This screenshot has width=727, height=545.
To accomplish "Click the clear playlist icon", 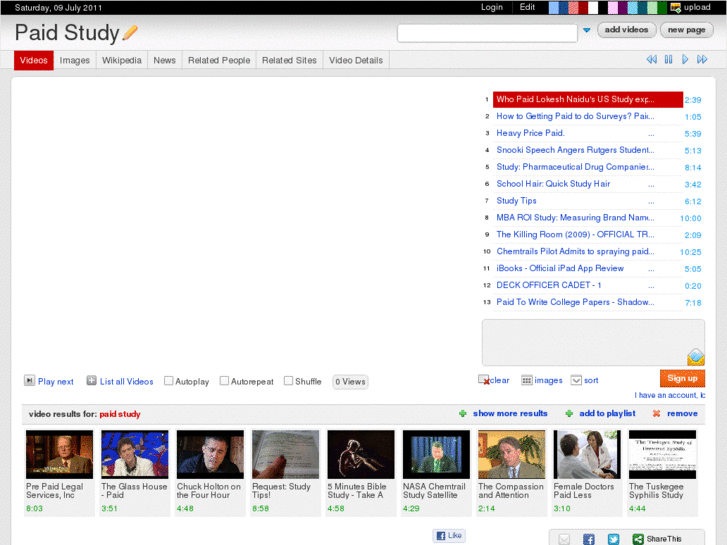I will (x=484, y=380).
